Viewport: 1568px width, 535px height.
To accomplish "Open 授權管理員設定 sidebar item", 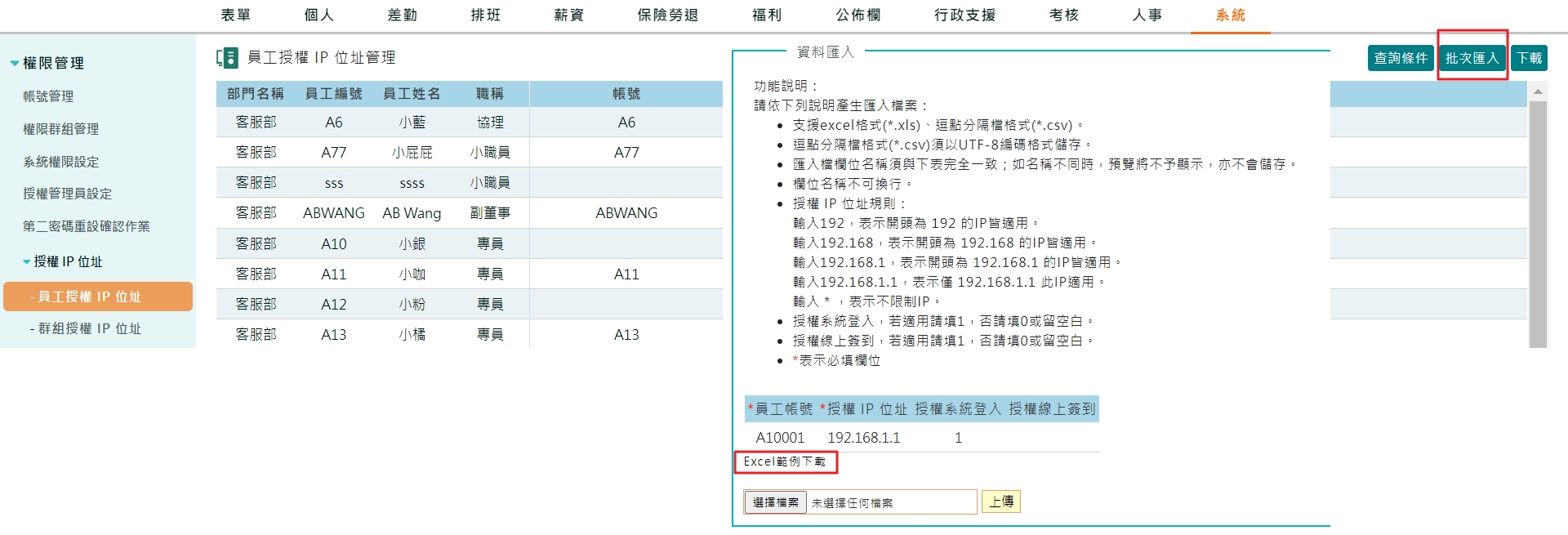I will point(68,194).
